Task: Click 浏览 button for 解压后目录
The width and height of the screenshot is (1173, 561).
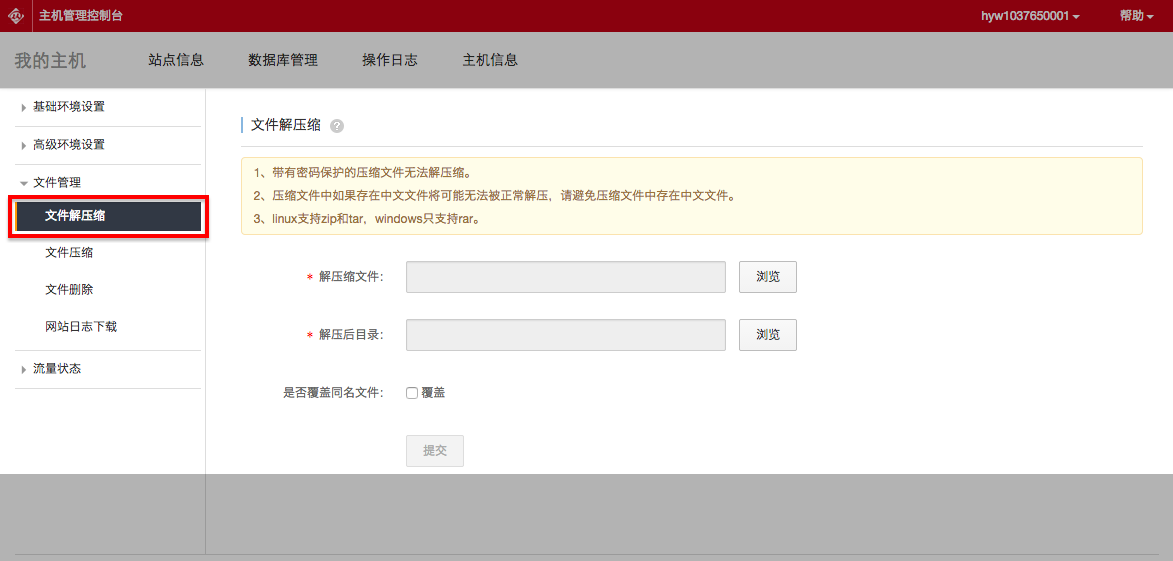Action: coord(768,335)
